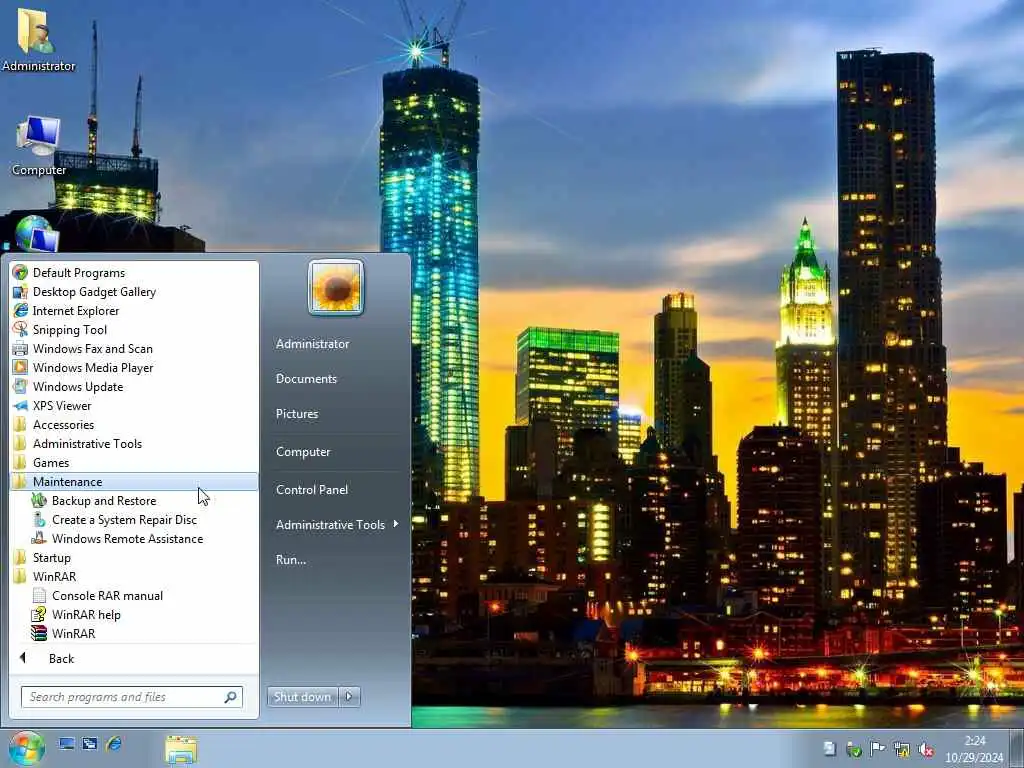Click Switch between windows quick launch icon
Viewport: 1024px width, 768px height.
(x=90, y=744)
